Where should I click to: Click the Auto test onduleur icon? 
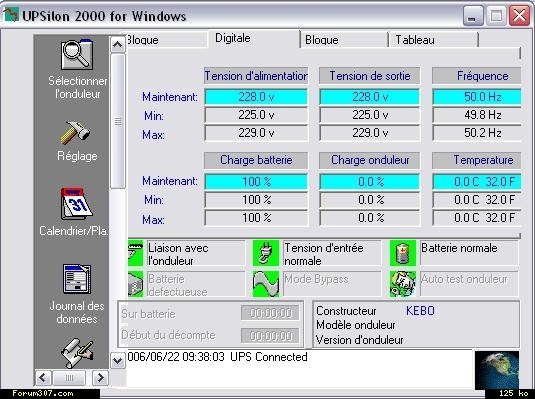point(403,284)
